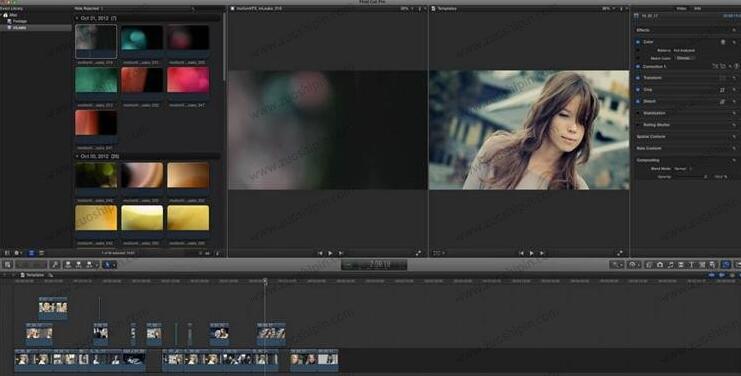Click the Connect clip to primary storyline icon
Screen dimensions: 741x376
68,265
